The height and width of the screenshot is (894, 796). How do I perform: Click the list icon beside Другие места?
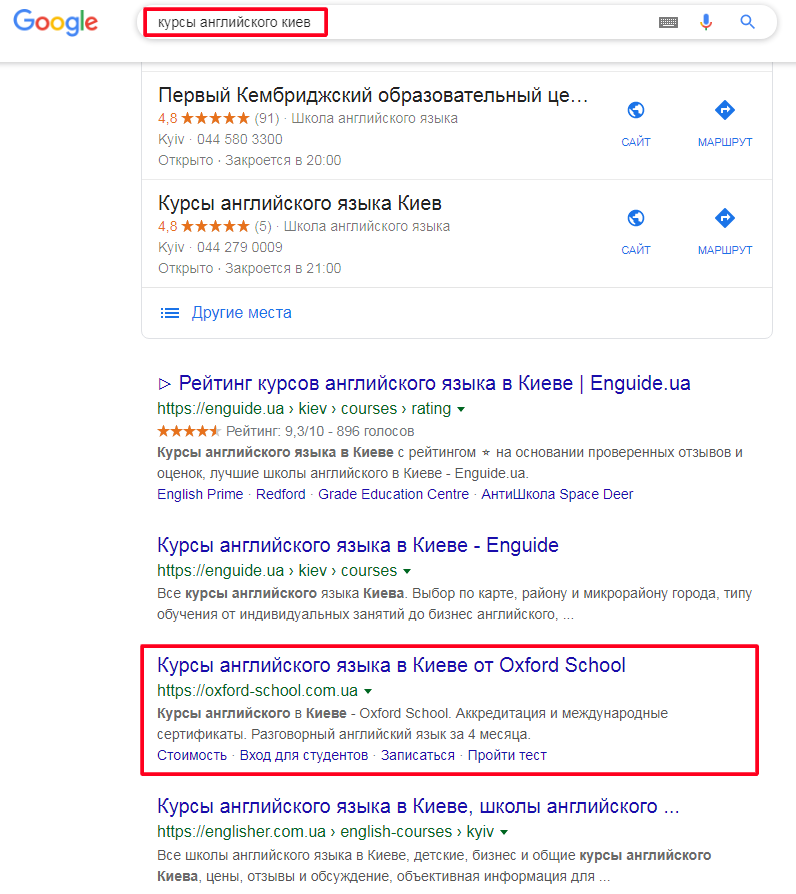pos(170,313)
